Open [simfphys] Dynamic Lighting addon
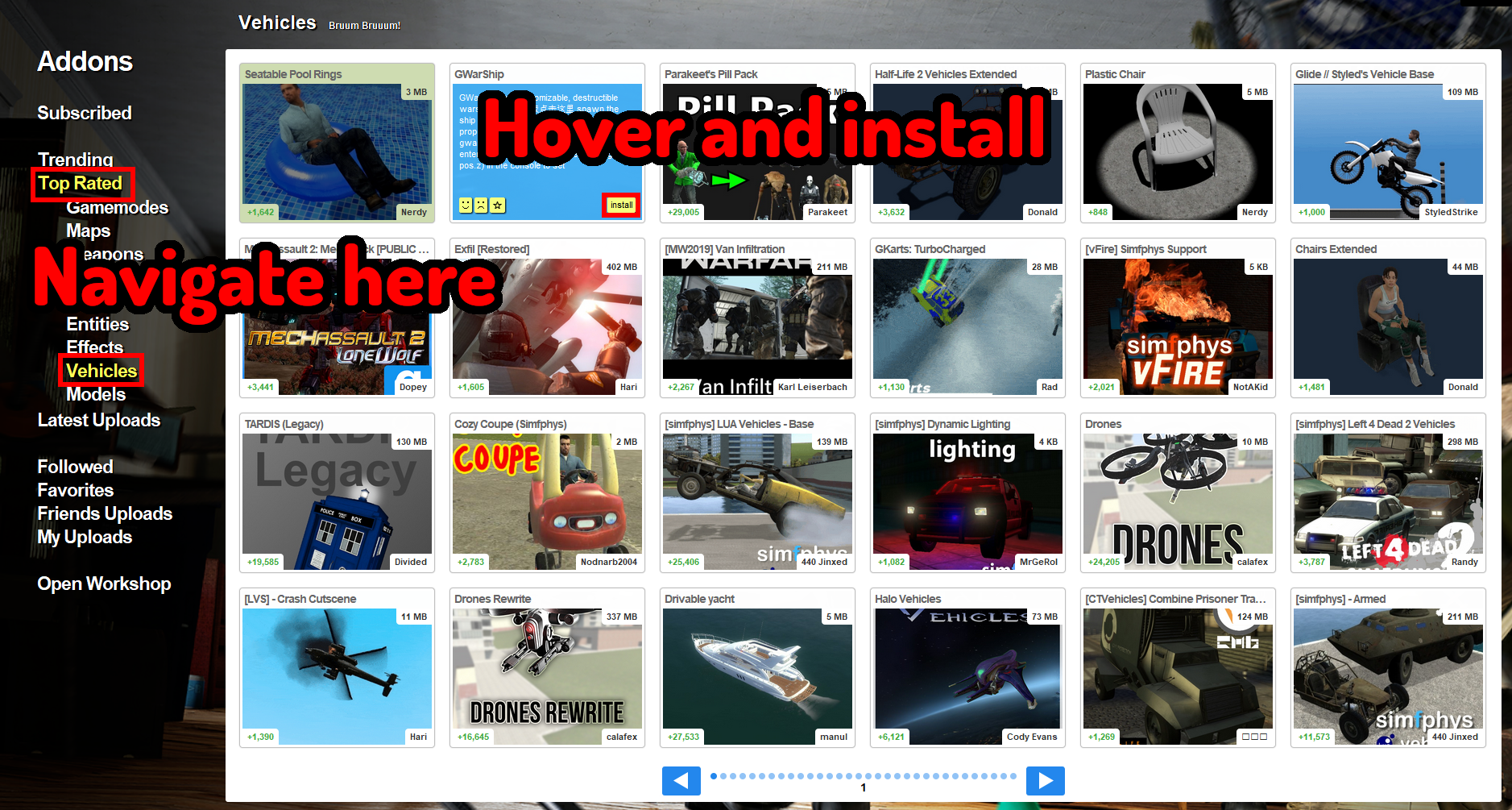Image resolution: width=1512 pixels, height=810 pixels. point(967,492)
